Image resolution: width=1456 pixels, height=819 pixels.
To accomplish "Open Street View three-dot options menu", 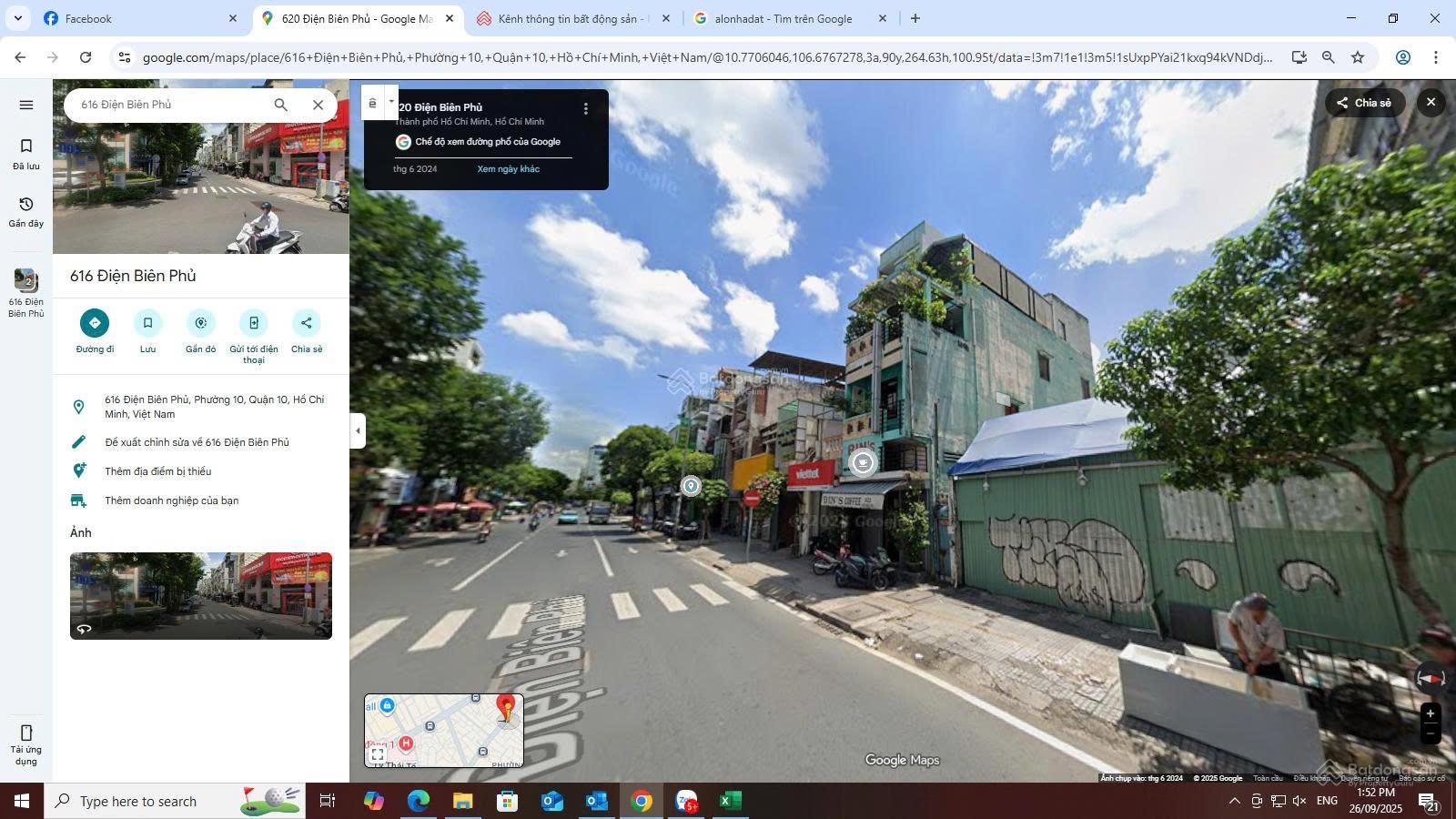I will (x=586, y=108).
